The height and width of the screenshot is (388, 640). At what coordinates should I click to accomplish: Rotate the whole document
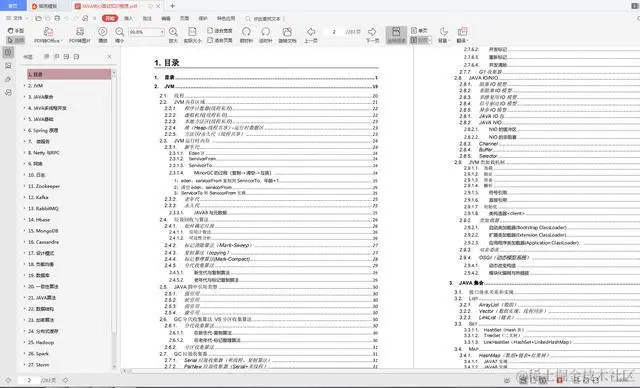click(287, 35)
